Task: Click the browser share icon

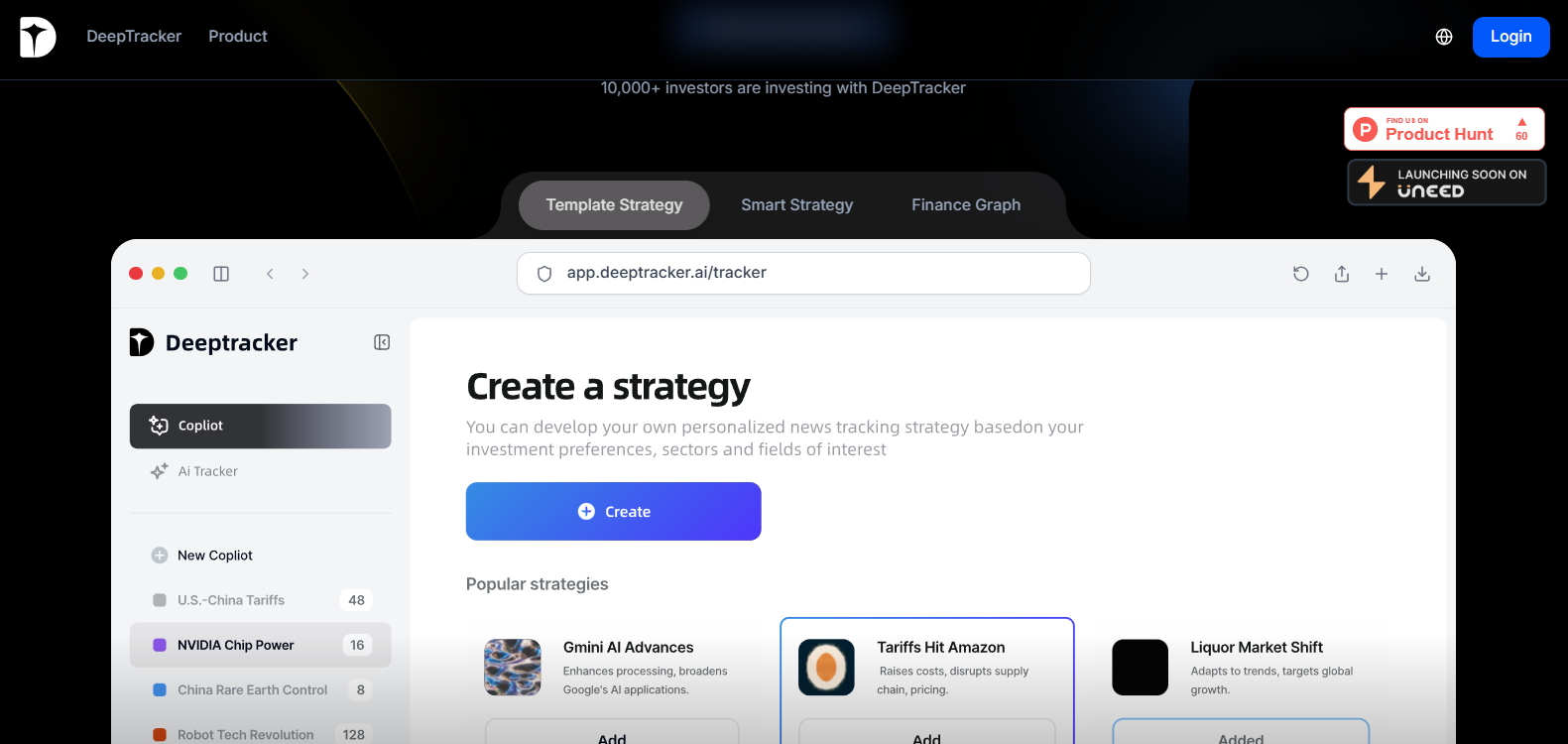Action: point(1342,274)
